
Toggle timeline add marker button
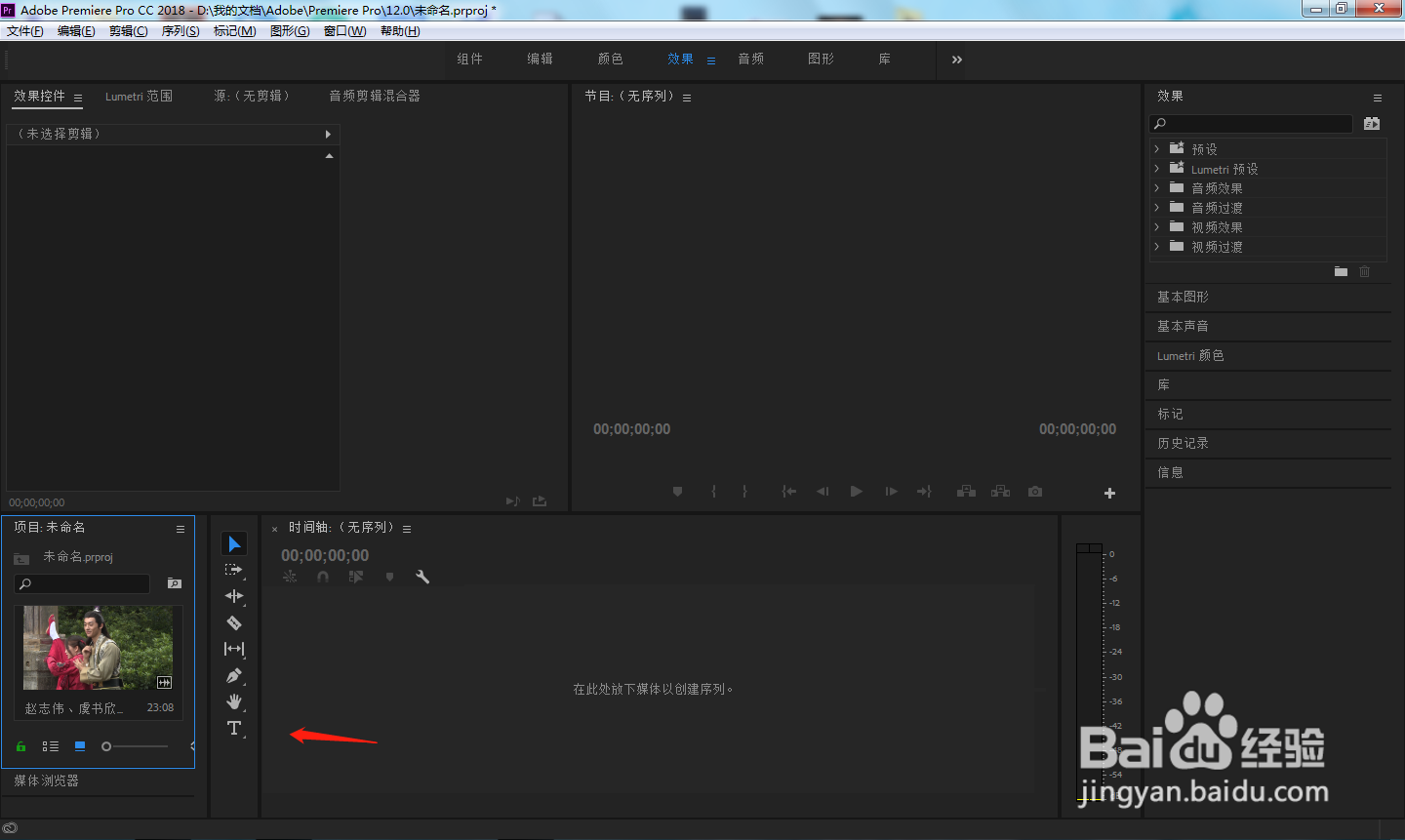coord(389,577)
